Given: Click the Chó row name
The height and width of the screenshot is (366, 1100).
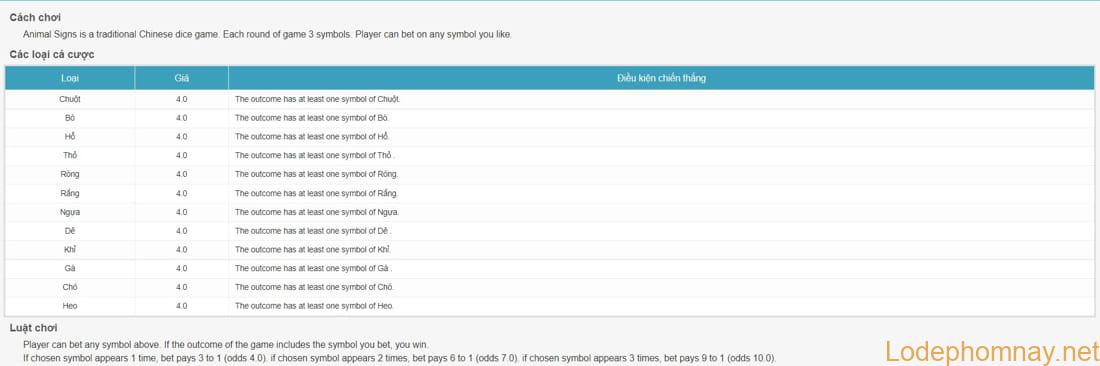Looking at the screenshot, I should [x=69, y=287].
